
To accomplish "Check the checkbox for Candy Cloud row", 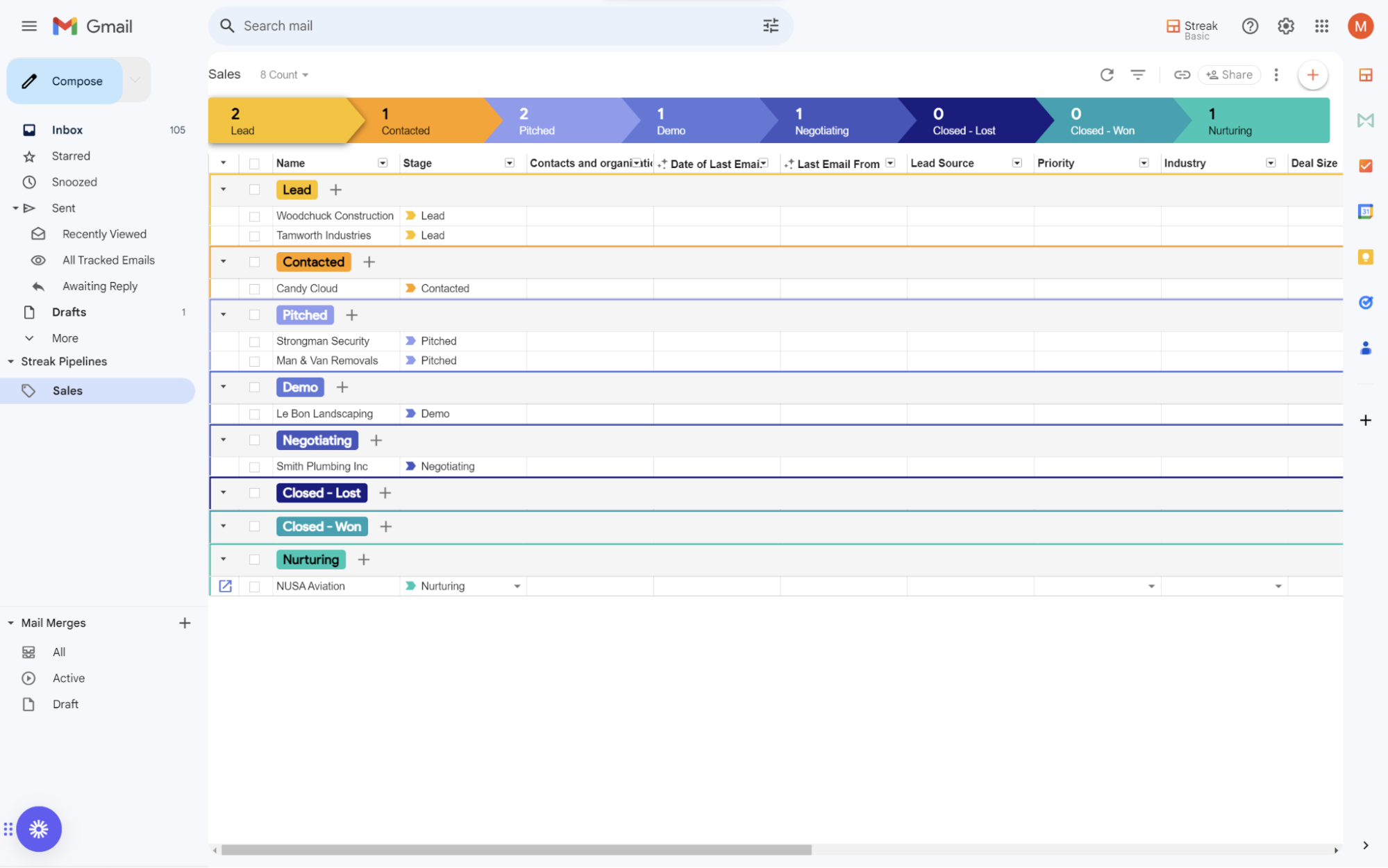I will [254, 288].
